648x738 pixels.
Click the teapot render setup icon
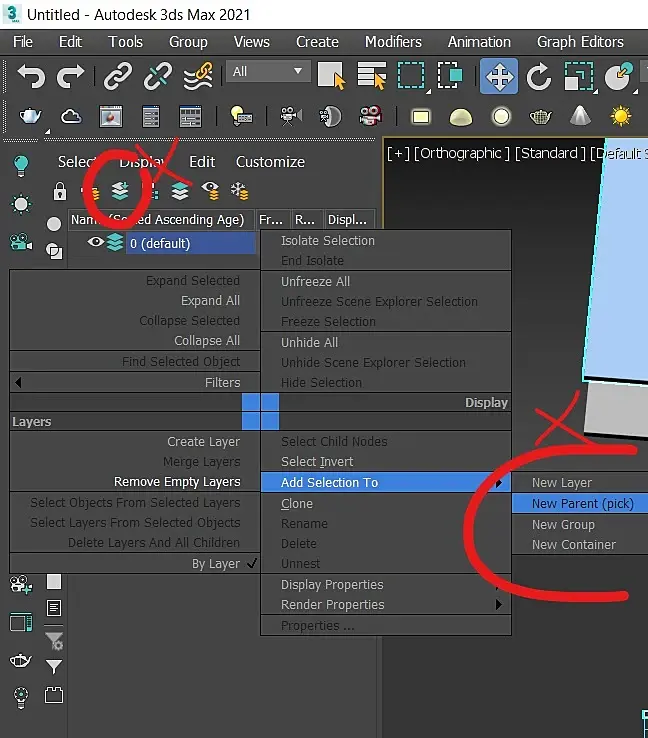[x=30, y=116]
